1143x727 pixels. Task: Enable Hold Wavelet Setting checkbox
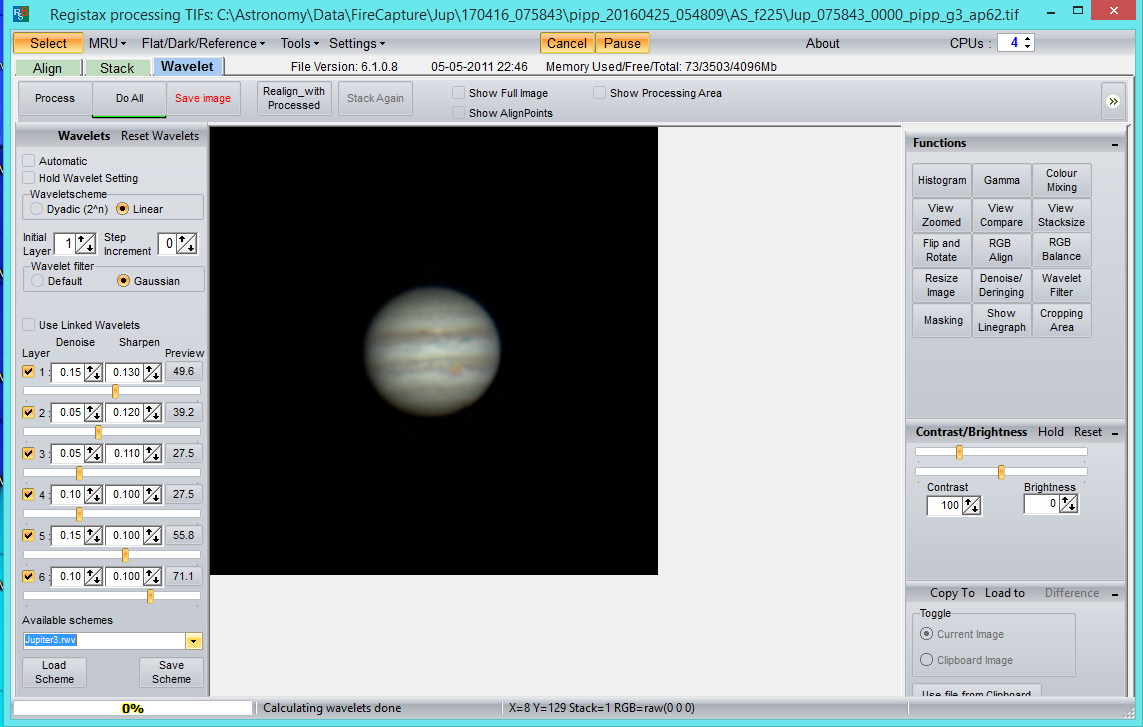pyautogui.click(x=28, y=178)
